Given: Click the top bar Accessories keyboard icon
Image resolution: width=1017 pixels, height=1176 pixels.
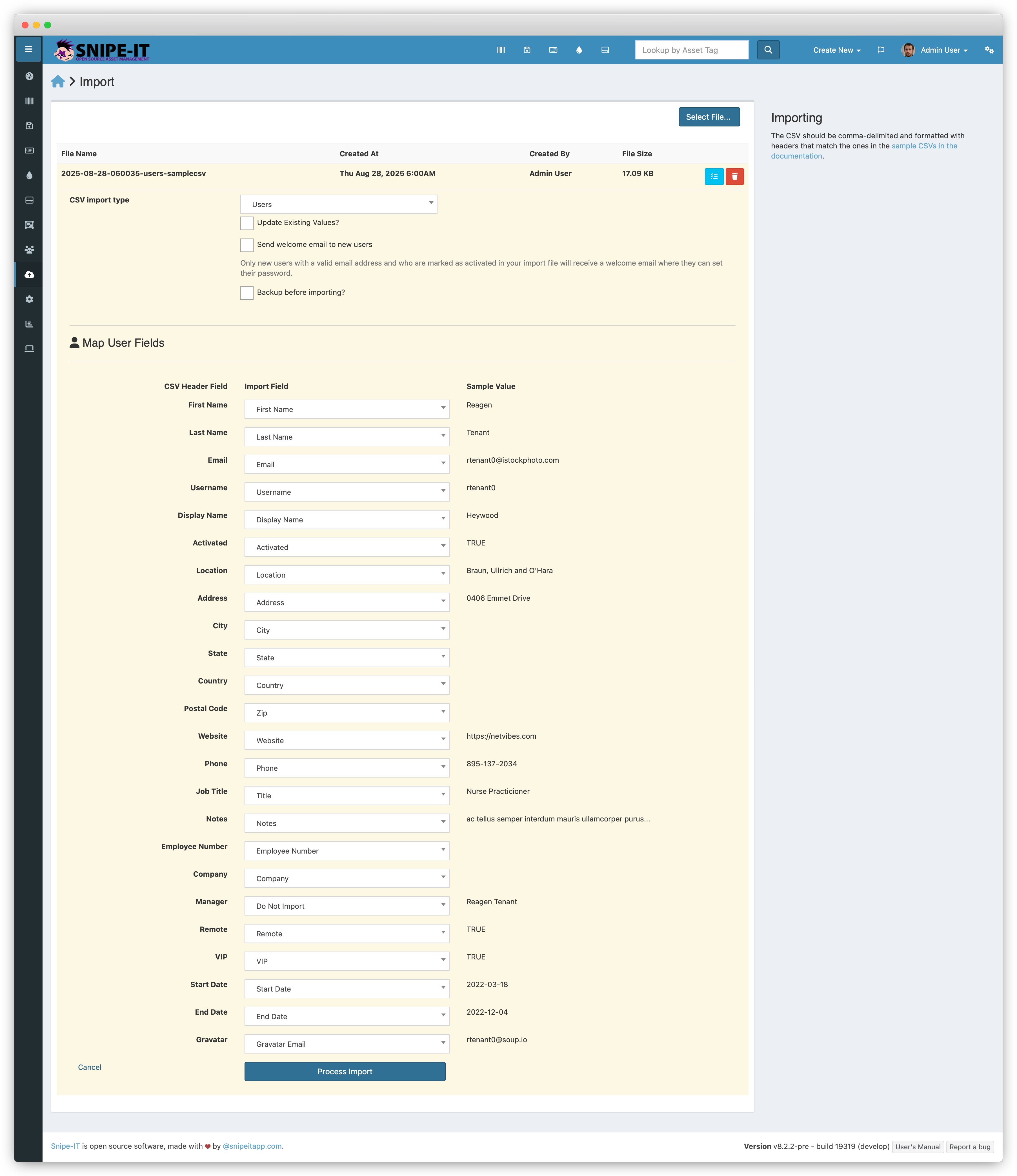Looking at the screenshot, I should pos(553,50).
